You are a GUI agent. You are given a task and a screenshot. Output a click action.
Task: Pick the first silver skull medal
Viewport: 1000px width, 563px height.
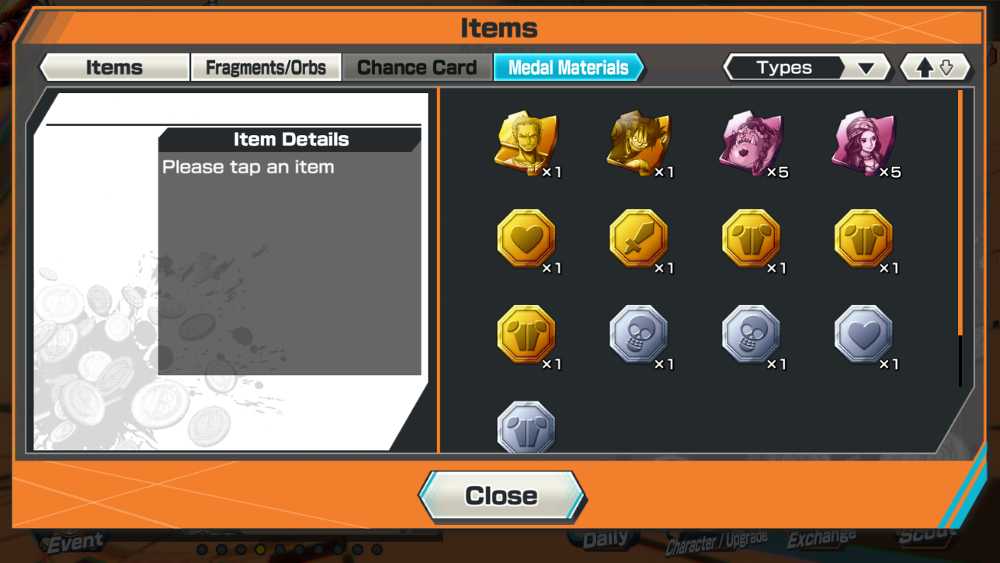pyautogui.click(x=638, y=334)
